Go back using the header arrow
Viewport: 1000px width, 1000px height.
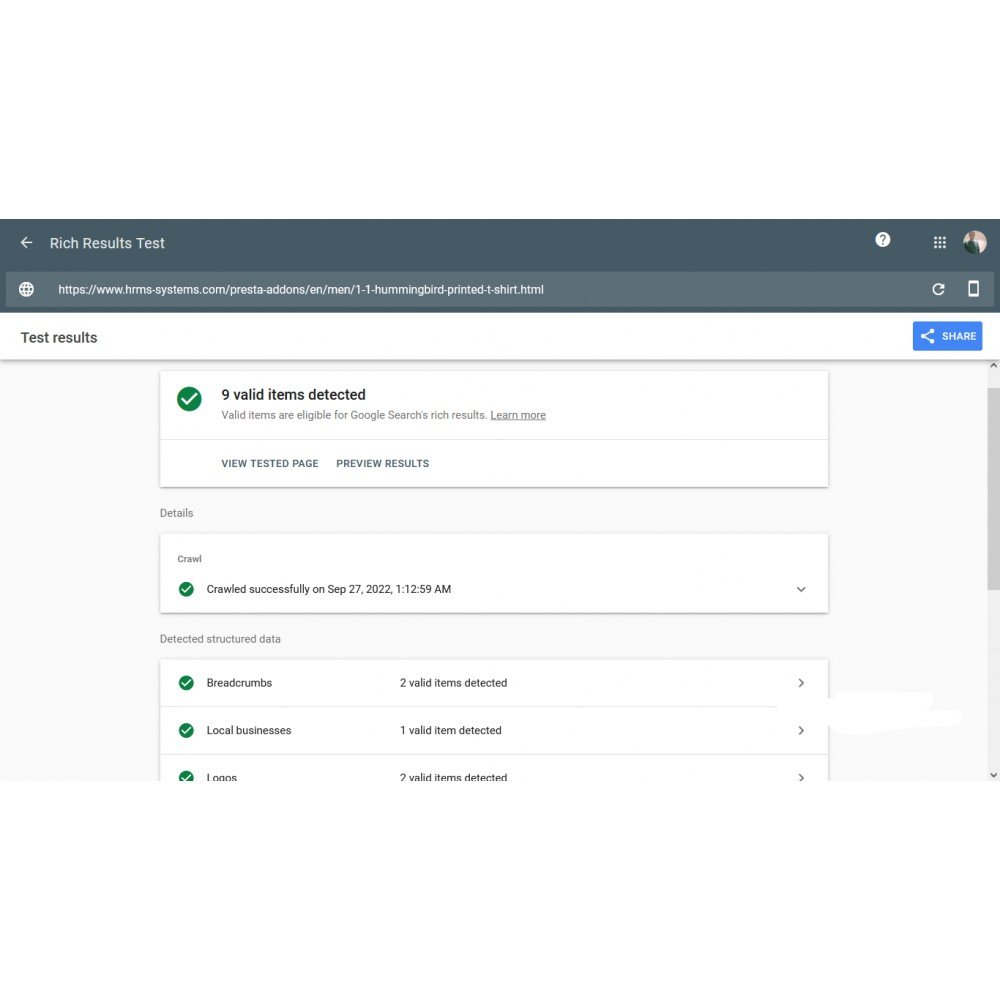click(26, 242)
